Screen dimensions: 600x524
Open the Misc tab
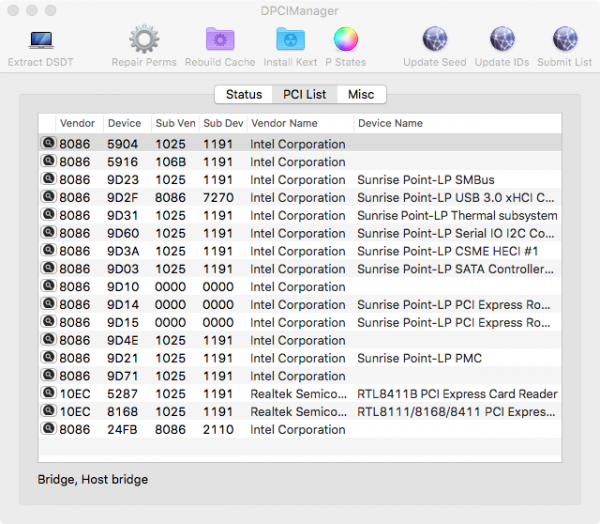[x=361, y=94]
